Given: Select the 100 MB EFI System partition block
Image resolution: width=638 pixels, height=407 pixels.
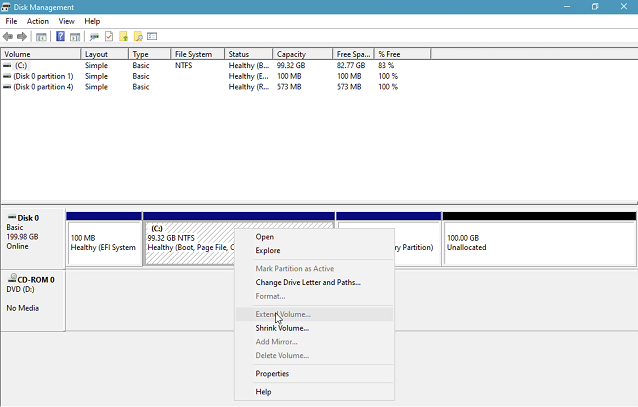Looking at the screenshot, I should 103,242.
